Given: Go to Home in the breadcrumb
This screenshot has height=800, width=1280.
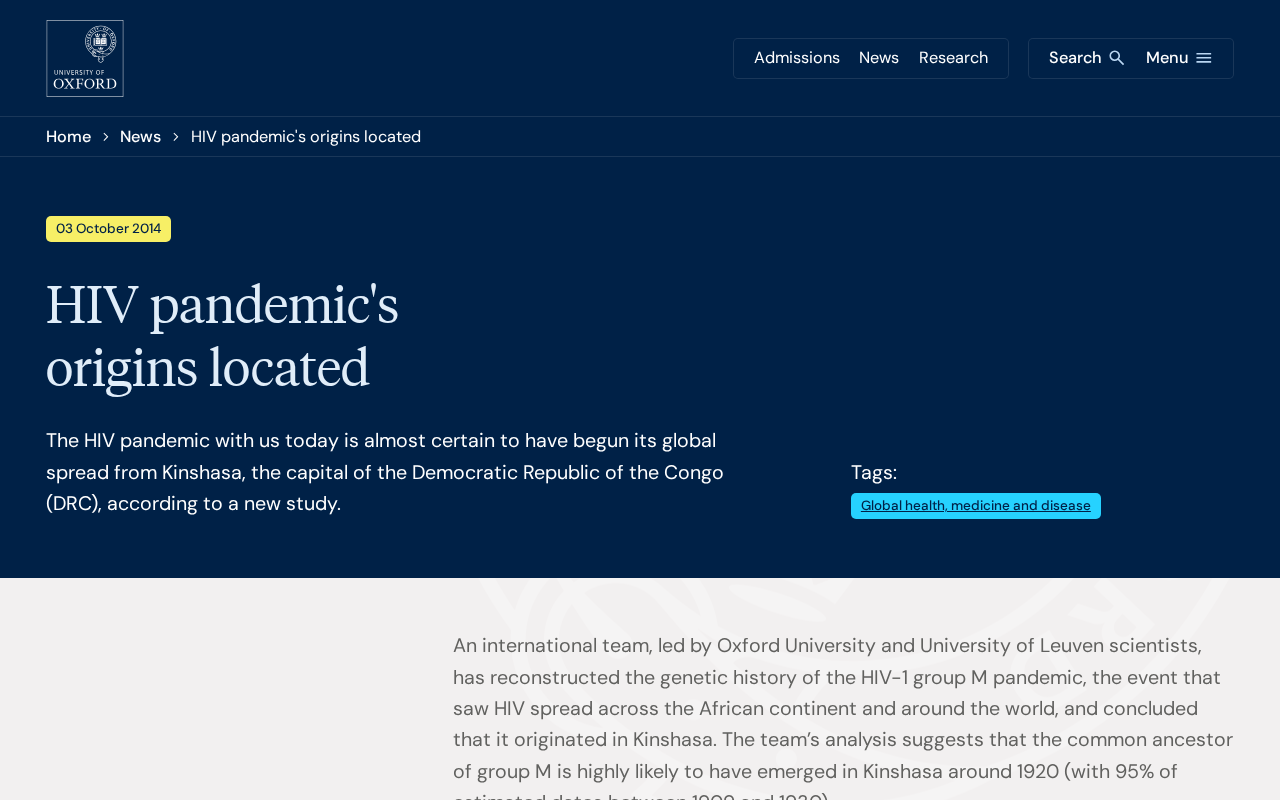Looking at the screenshot, I should pyautogui.click(x=68, y=137).
